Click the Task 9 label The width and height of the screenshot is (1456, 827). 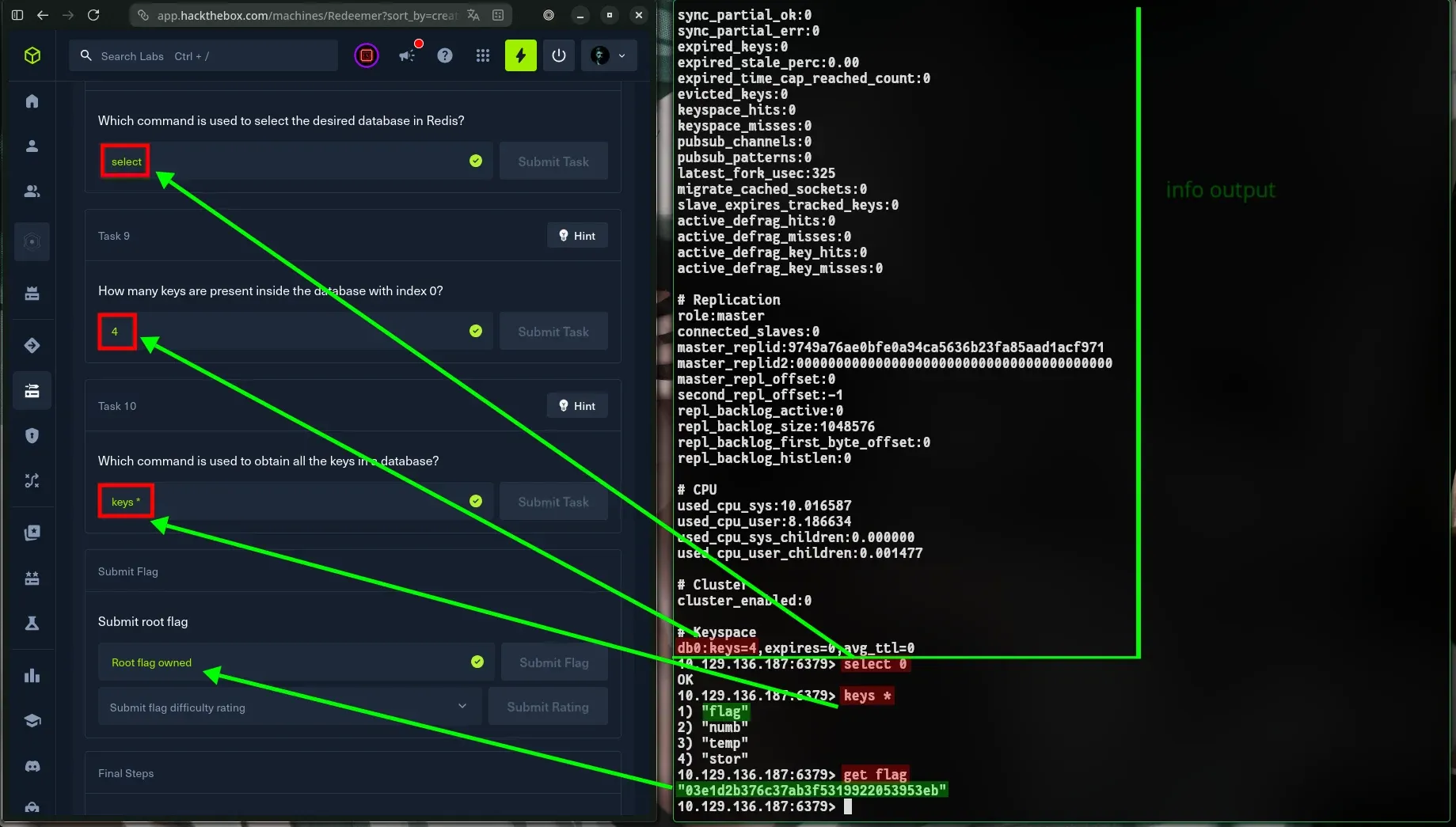point(114,236)
